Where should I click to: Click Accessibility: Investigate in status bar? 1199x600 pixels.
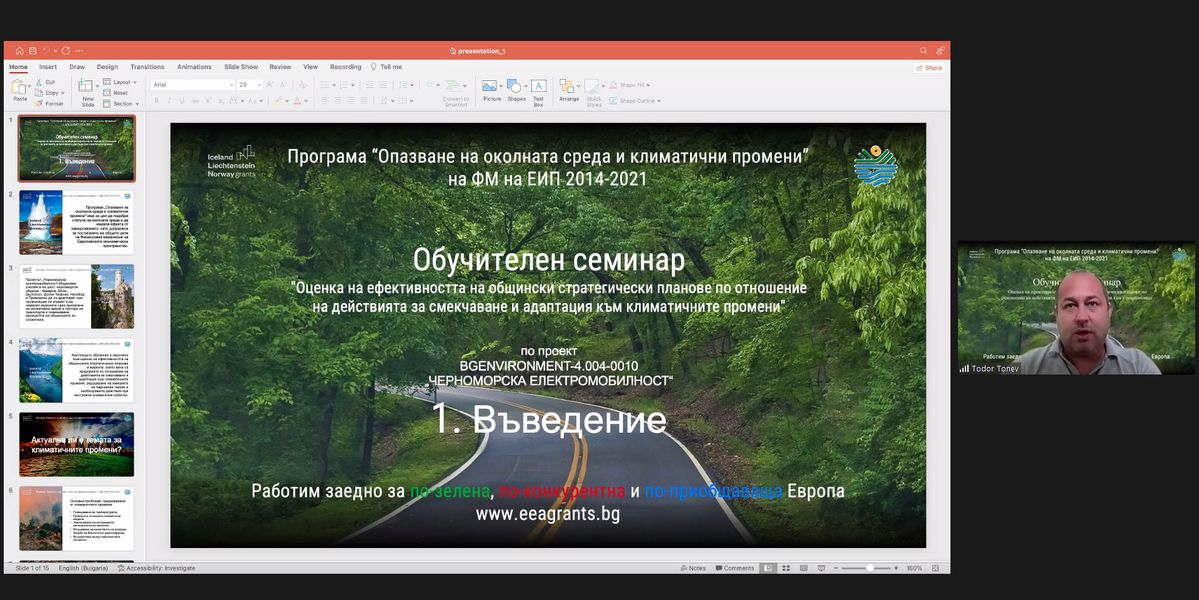click(x=157, y=568)
